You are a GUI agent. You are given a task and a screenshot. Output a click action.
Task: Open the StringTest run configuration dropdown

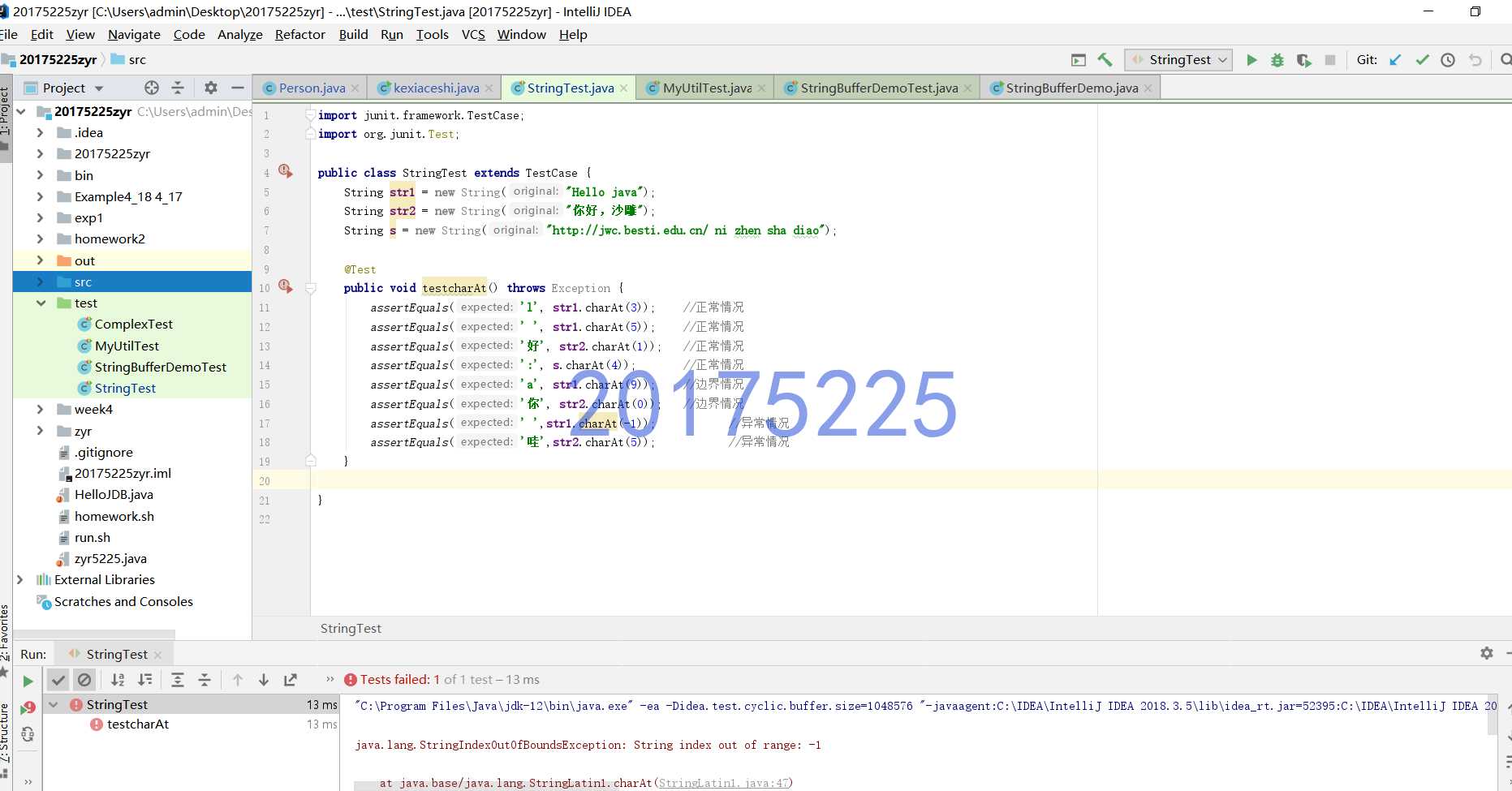coord(1178,60)
